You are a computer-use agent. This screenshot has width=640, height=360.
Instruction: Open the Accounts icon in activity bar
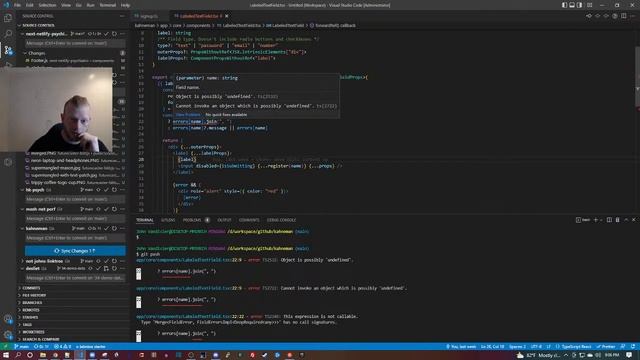[x=8, y=319]
